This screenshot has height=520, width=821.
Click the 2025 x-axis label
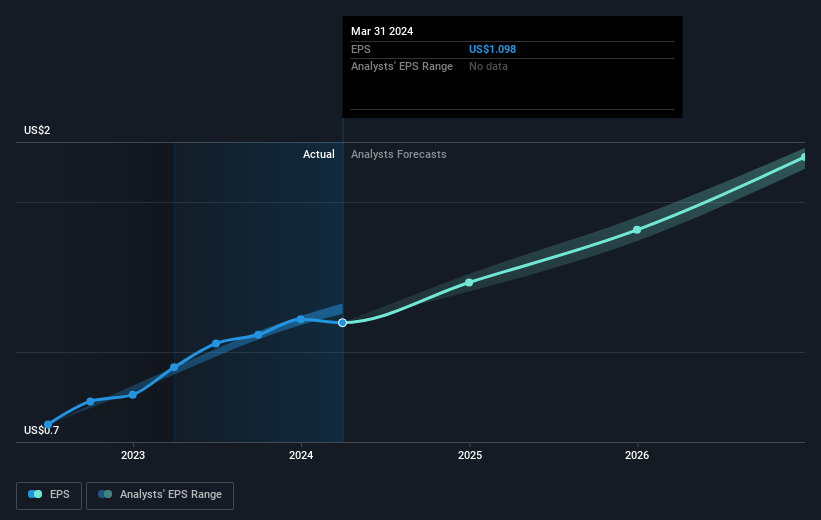pos(470,455)
